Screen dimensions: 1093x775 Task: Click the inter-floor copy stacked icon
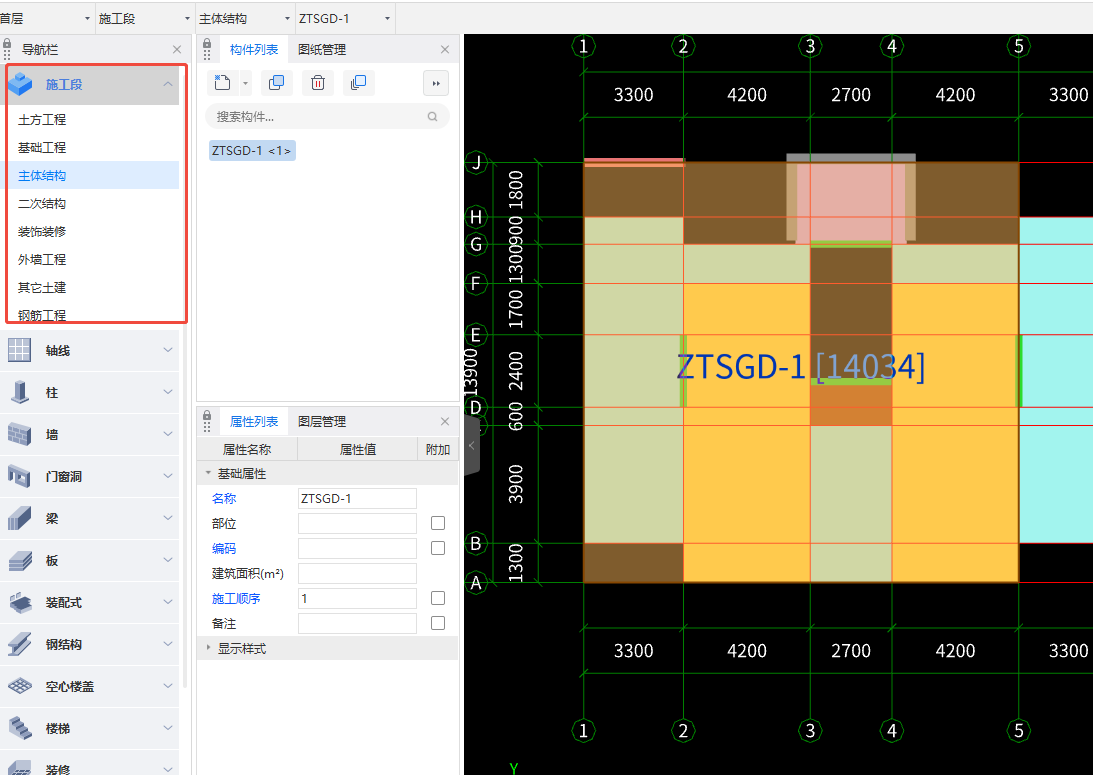(358, 83)
